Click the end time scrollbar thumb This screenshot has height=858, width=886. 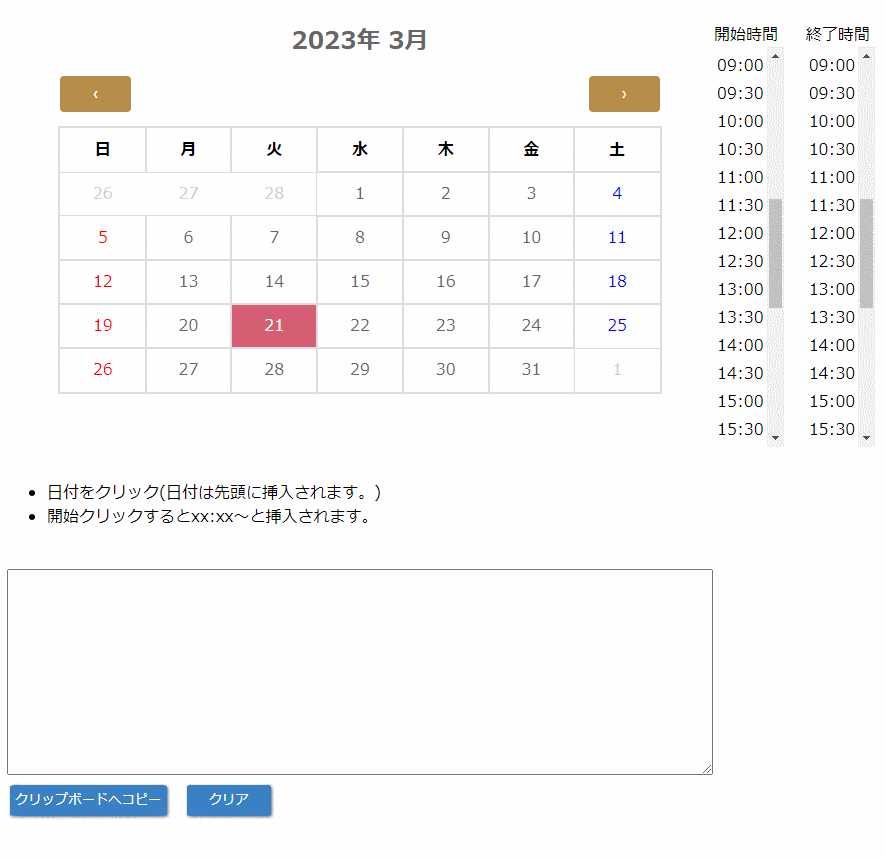point(866,253)
